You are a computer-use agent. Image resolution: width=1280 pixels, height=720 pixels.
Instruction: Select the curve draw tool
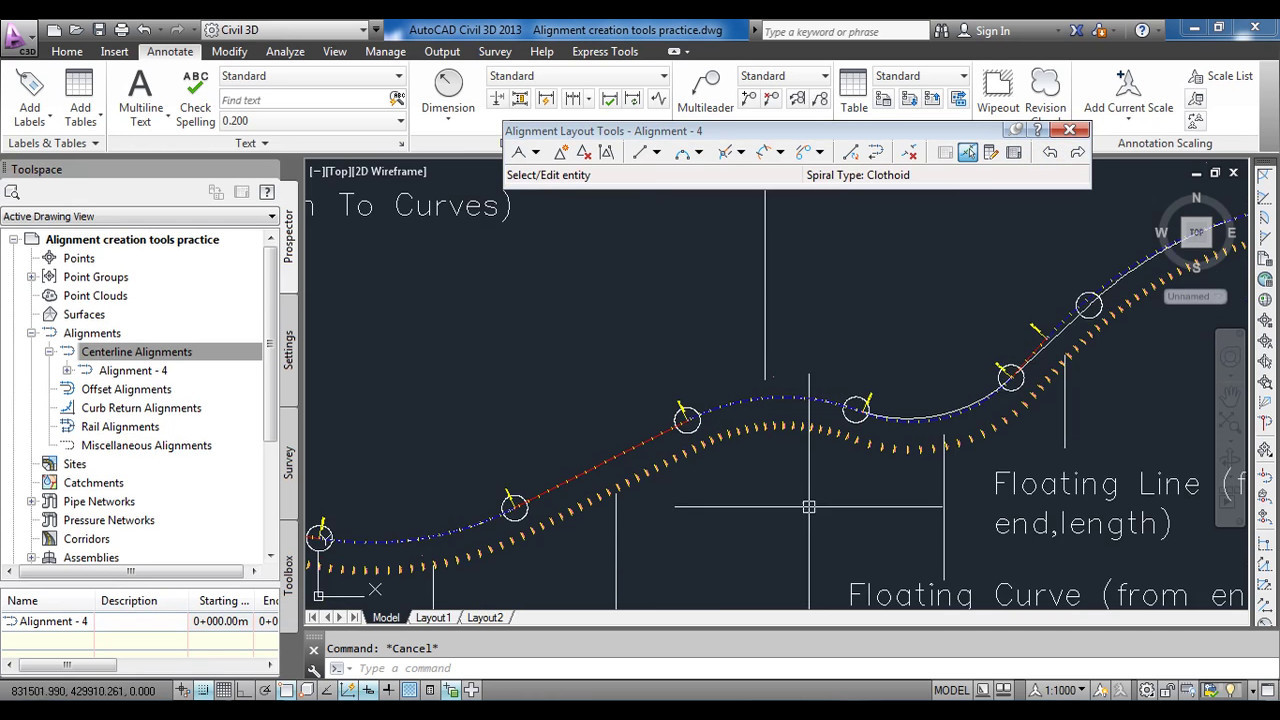click(682, 152)
